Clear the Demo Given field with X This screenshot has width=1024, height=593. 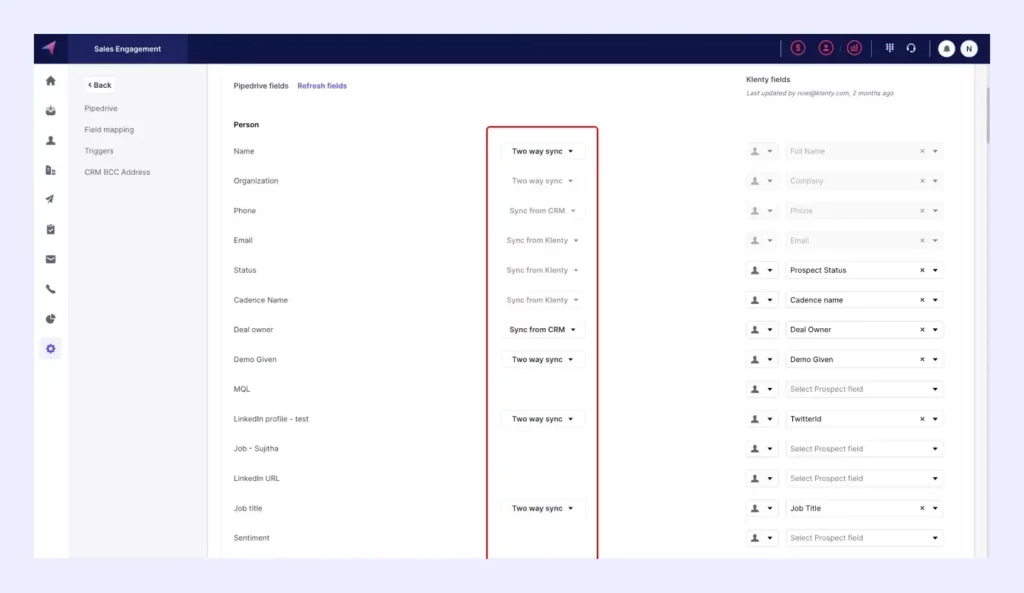coord(922,359)
